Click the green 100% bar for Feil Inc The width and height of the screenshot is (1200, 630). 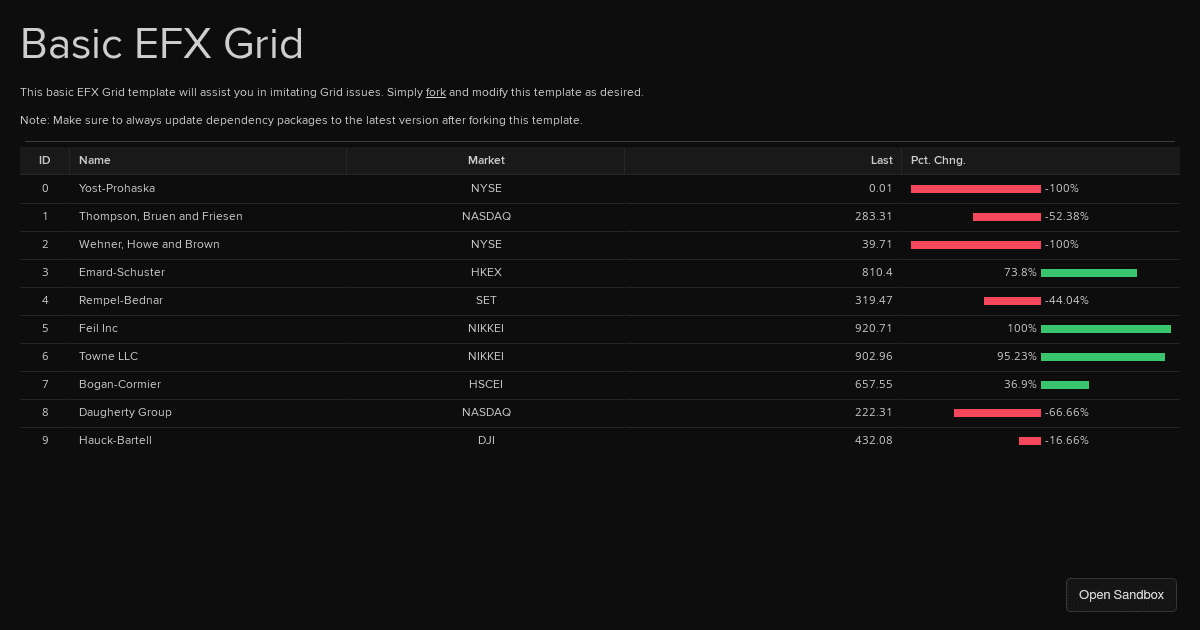1105,329
